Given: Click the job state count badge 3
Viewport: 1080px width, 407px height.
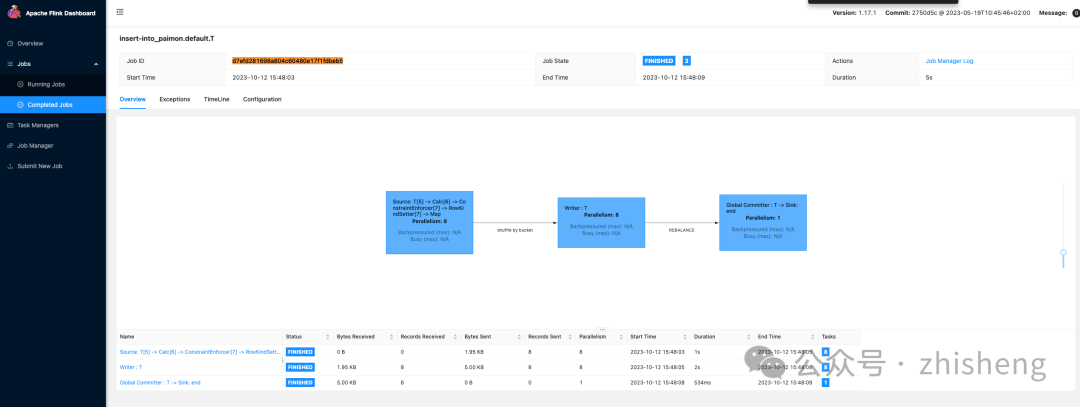Looking at the screenshot, I should click(687, 61).
